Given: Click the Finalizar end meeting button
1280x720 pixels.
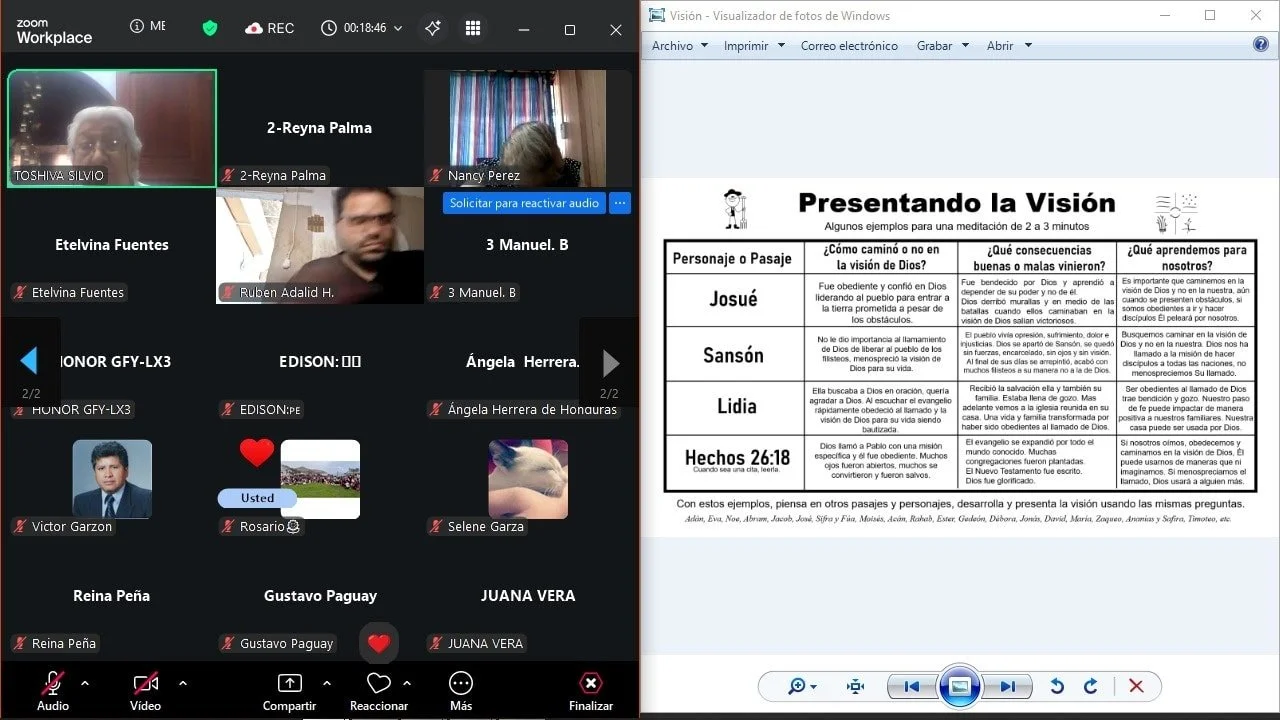Looking at the screenshot, I should (591, 690).
